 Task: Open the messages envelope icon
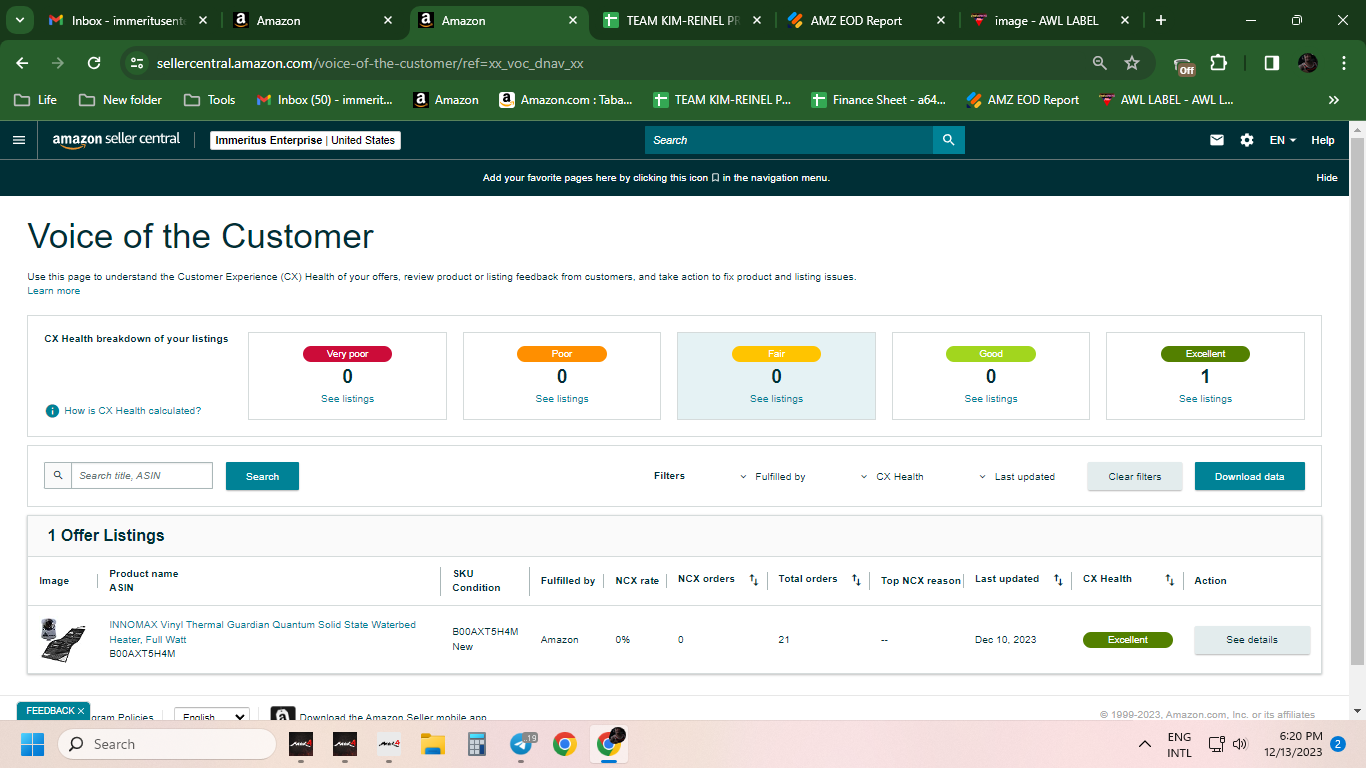click(x=1217, y=140)
